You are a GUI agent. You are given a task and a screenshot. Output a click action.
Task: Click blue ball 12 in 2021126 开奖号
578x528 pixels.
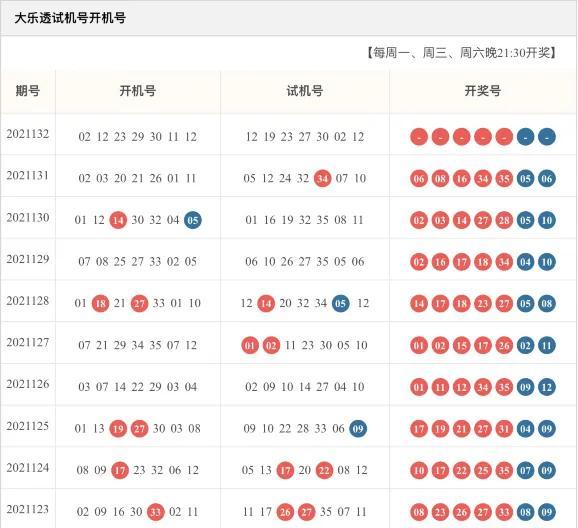coord(547,387)
